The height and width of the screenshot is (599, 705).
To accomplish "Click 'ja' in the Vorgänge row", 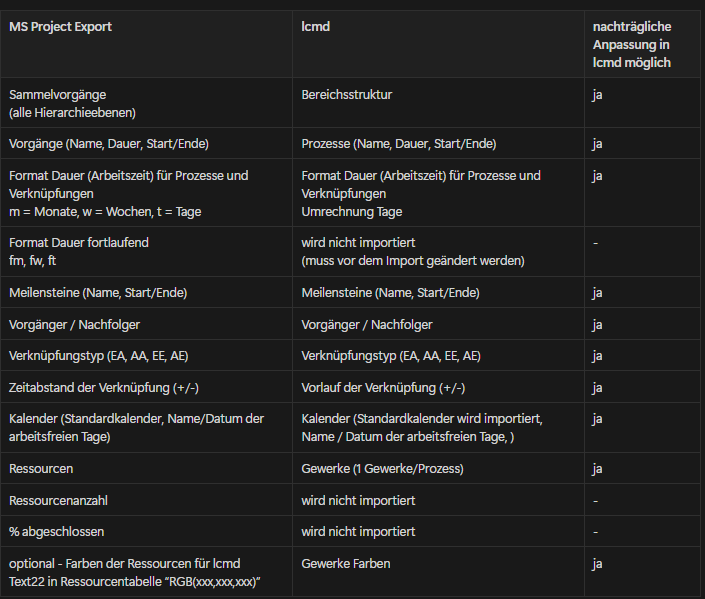I will click(597, 144).
